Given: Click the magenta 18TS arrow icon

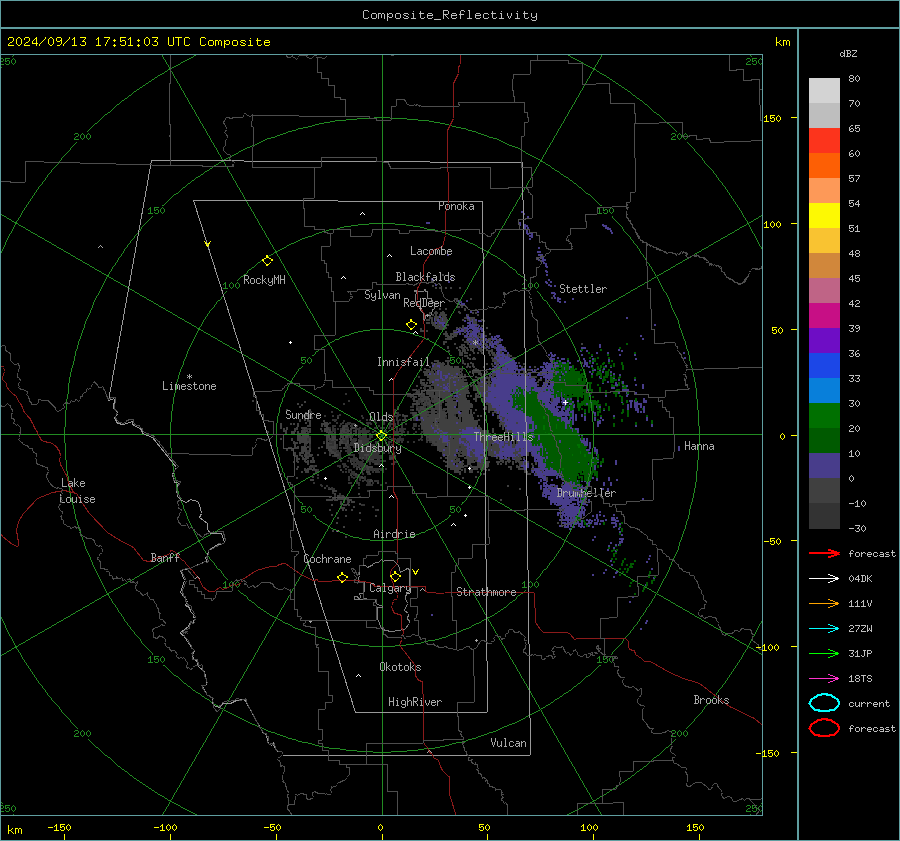Looking at the screenshot, I should (x=824, y=679).
